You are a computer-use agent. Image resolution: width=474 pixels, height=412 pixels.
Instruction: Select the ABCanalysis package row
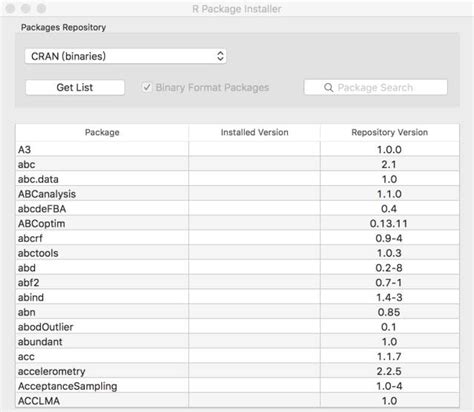click(237, 194)
